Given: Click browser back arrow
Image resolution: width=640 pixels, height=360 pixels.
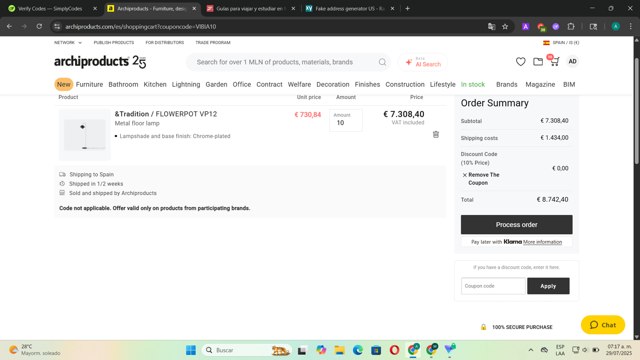Looking at the screenshot, I should coord(9,27).
